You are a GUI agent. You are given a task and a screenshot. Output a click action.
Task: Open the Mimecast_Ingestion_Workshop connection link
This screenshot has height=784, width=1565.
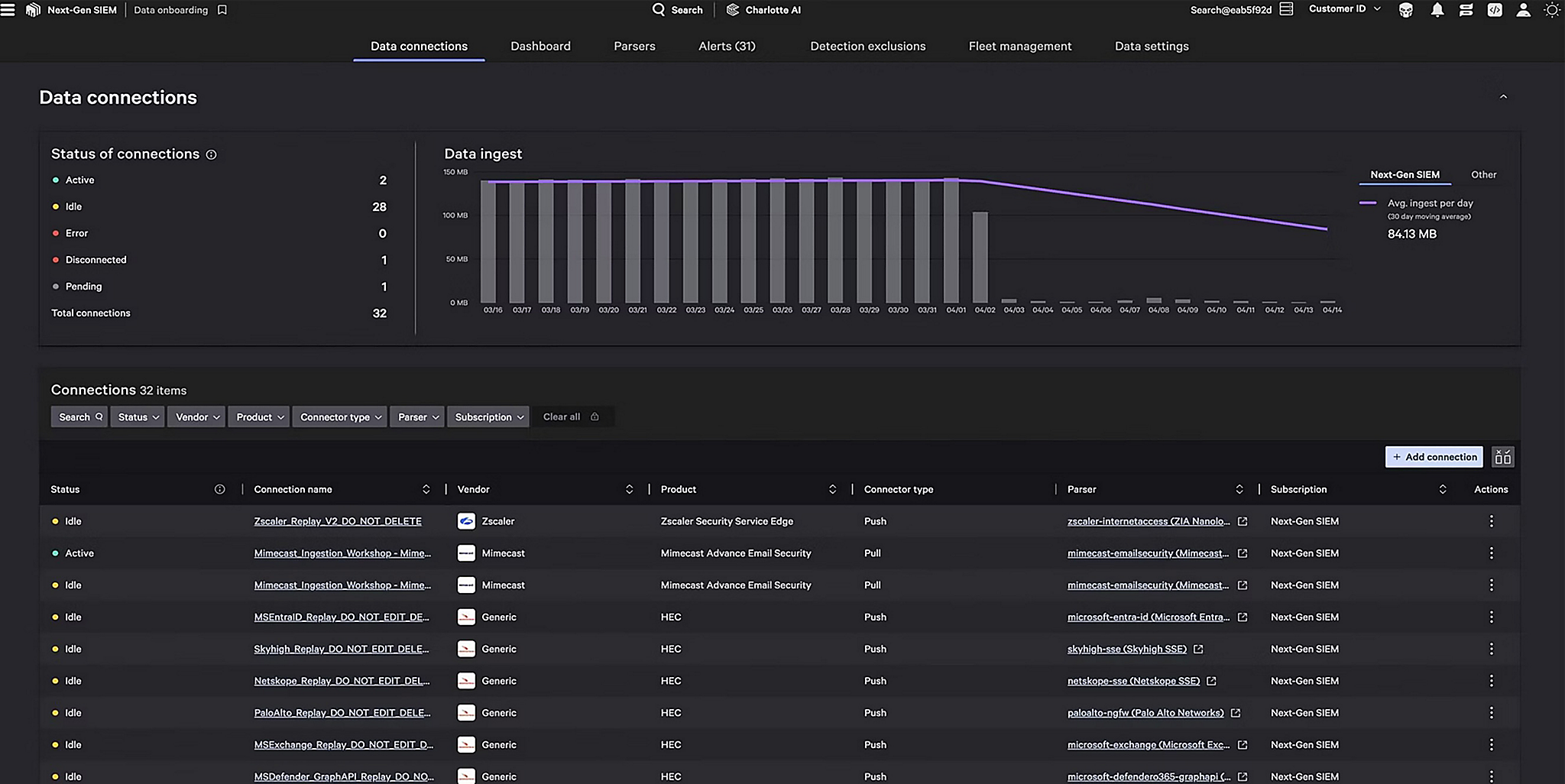(x=342, y=552)
